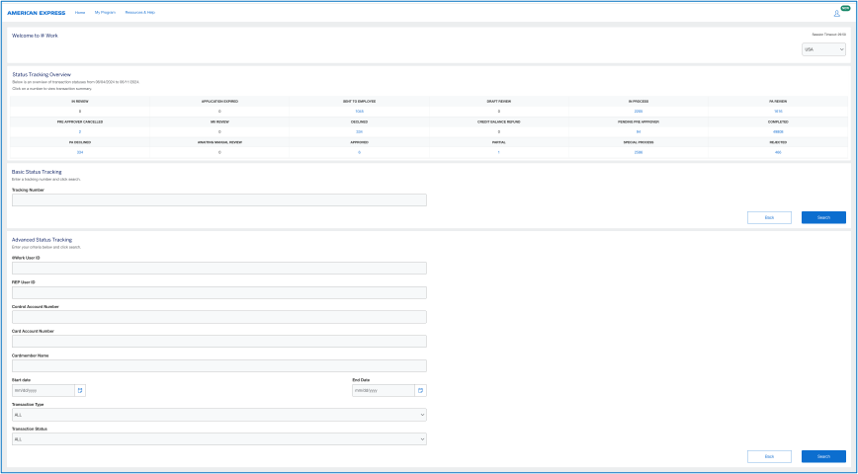Viewport: 858px width, 474px height.
Task: Open the Transaction Type dropdown
Action: (x=219, y=414)
